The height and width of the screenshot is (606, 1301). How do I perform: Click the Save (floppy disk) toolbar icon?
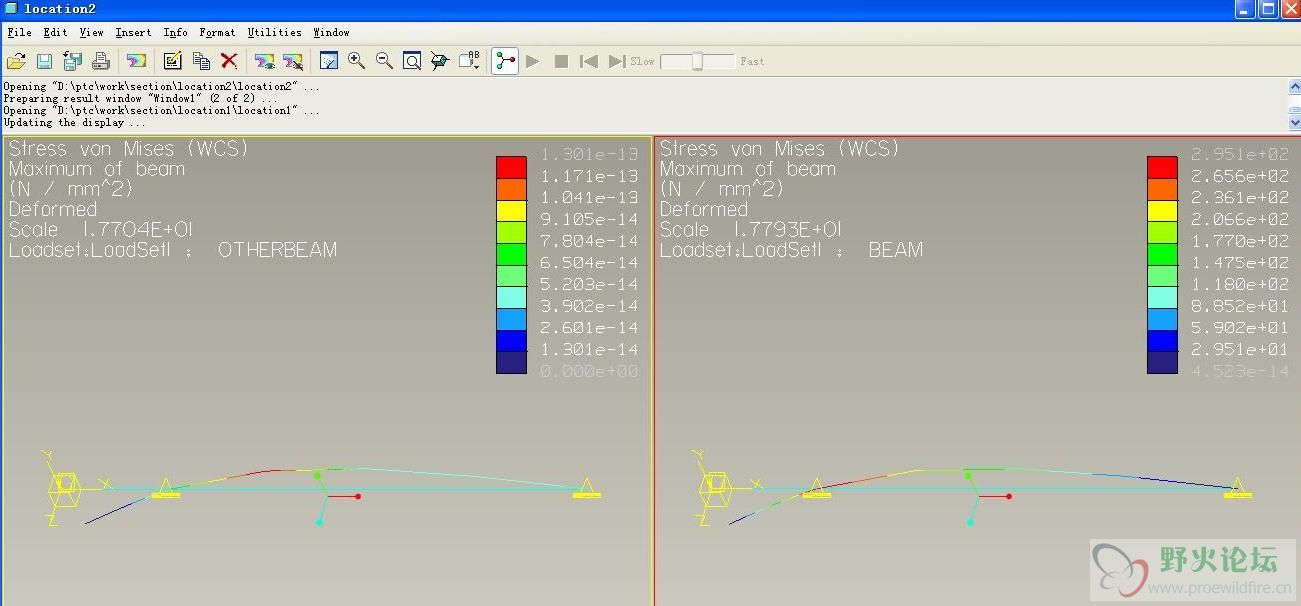click(x=44, y=61)
